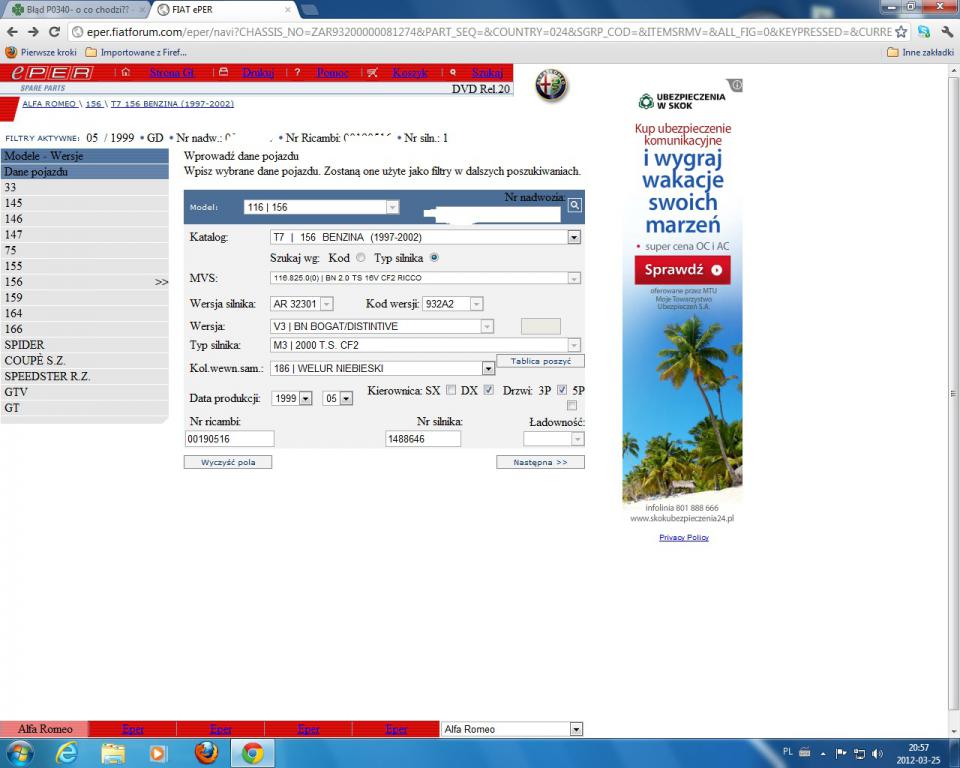Click into Nr ricambi input field

230,439
